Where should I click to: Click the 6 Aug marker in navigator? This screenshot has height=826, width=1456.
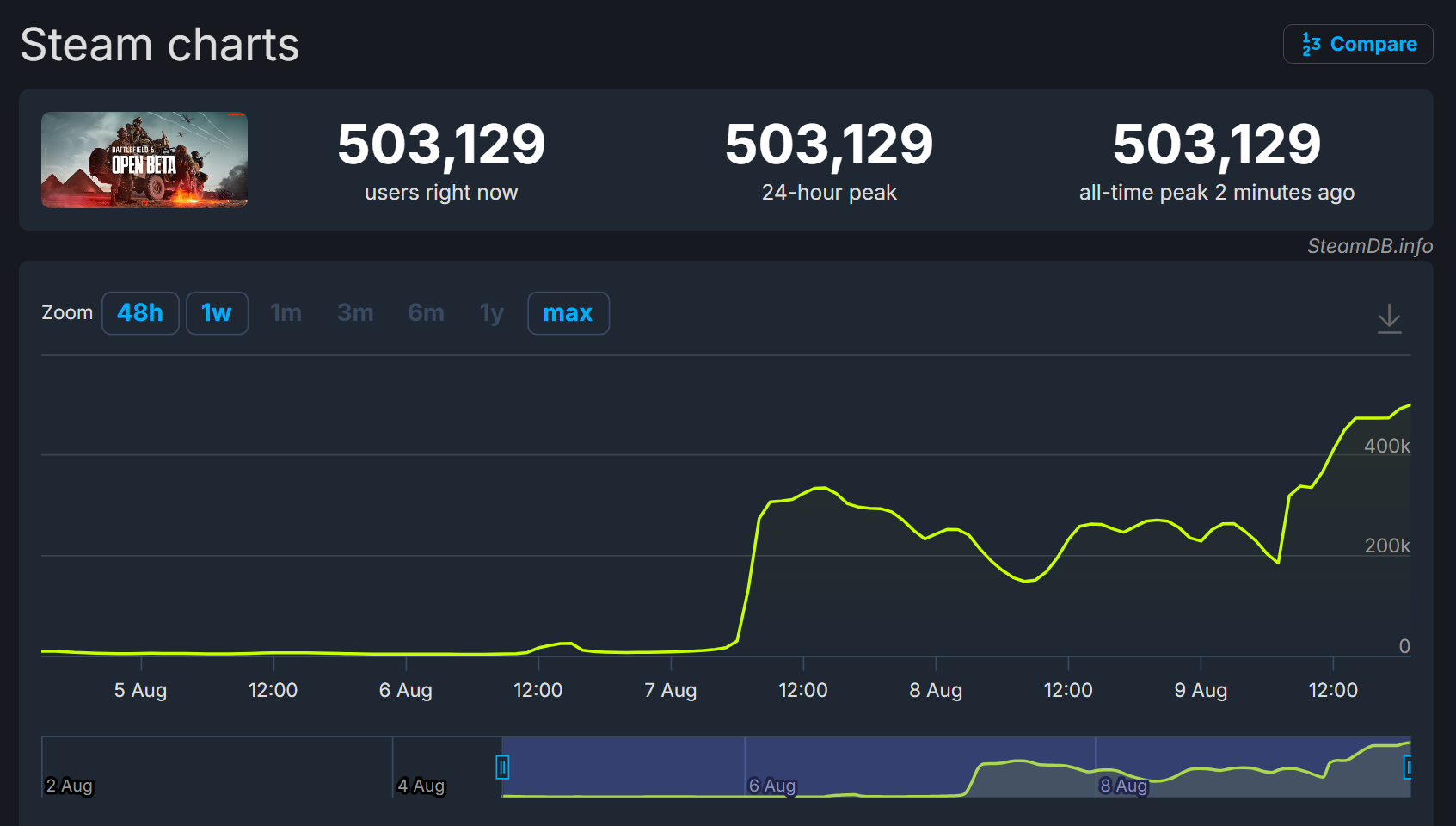point(771,786)
